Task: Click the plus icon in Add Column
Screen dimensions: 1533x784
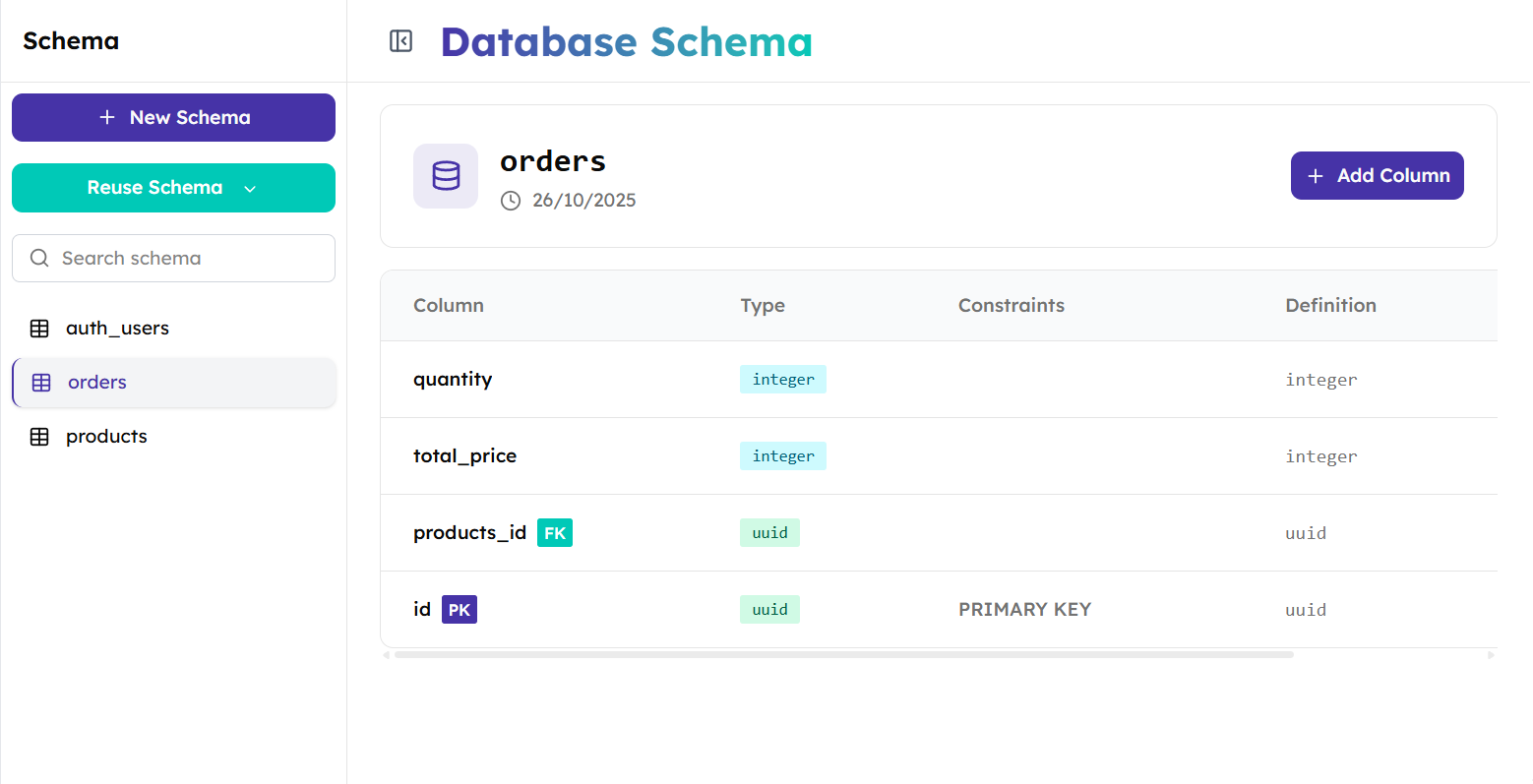Action: click(1316, 176)
